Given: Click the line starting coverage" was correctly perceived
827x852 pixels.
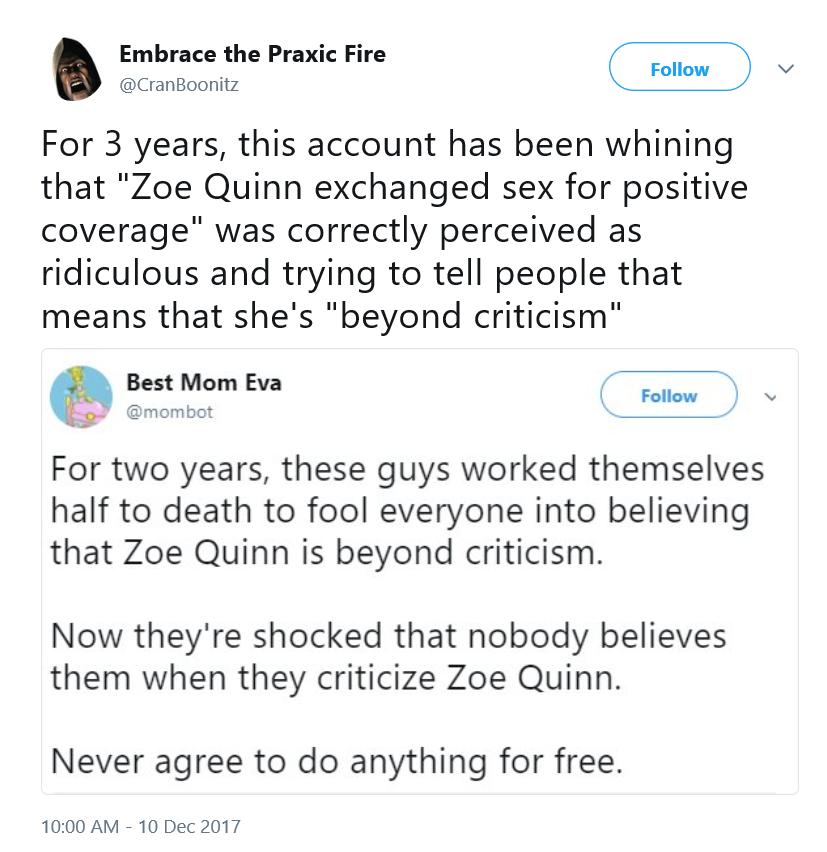Looking at the screenshot, I should tap(342, 230).
